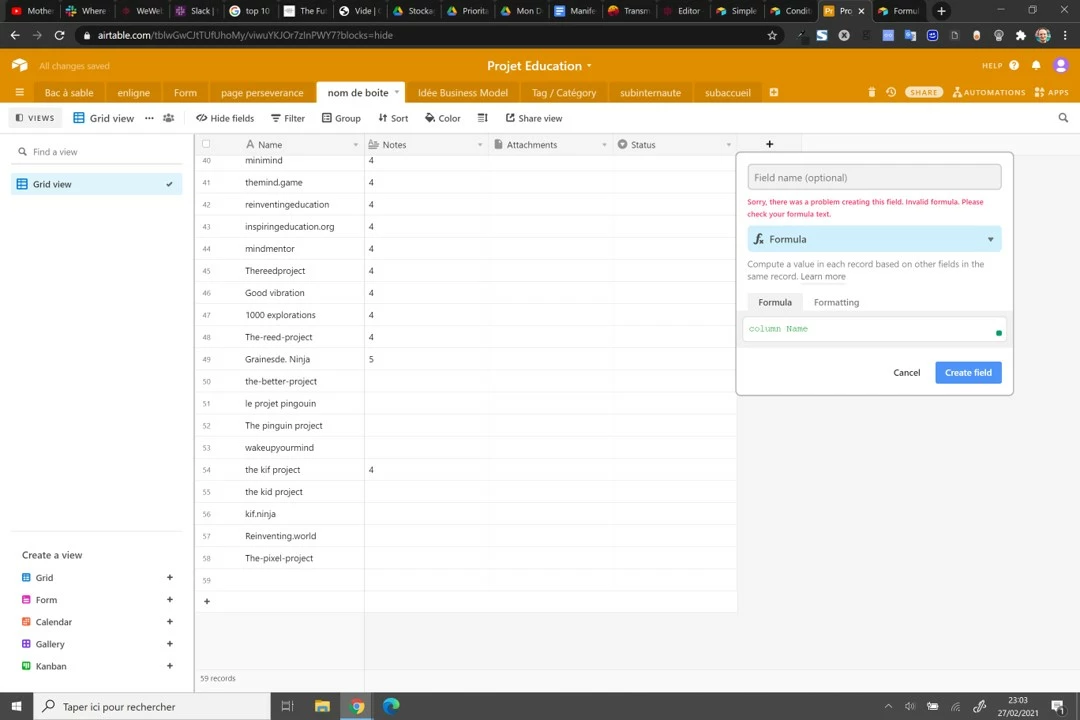1080x720 pixels.
Task: Switch to enligne table tab
Action: 134,92
